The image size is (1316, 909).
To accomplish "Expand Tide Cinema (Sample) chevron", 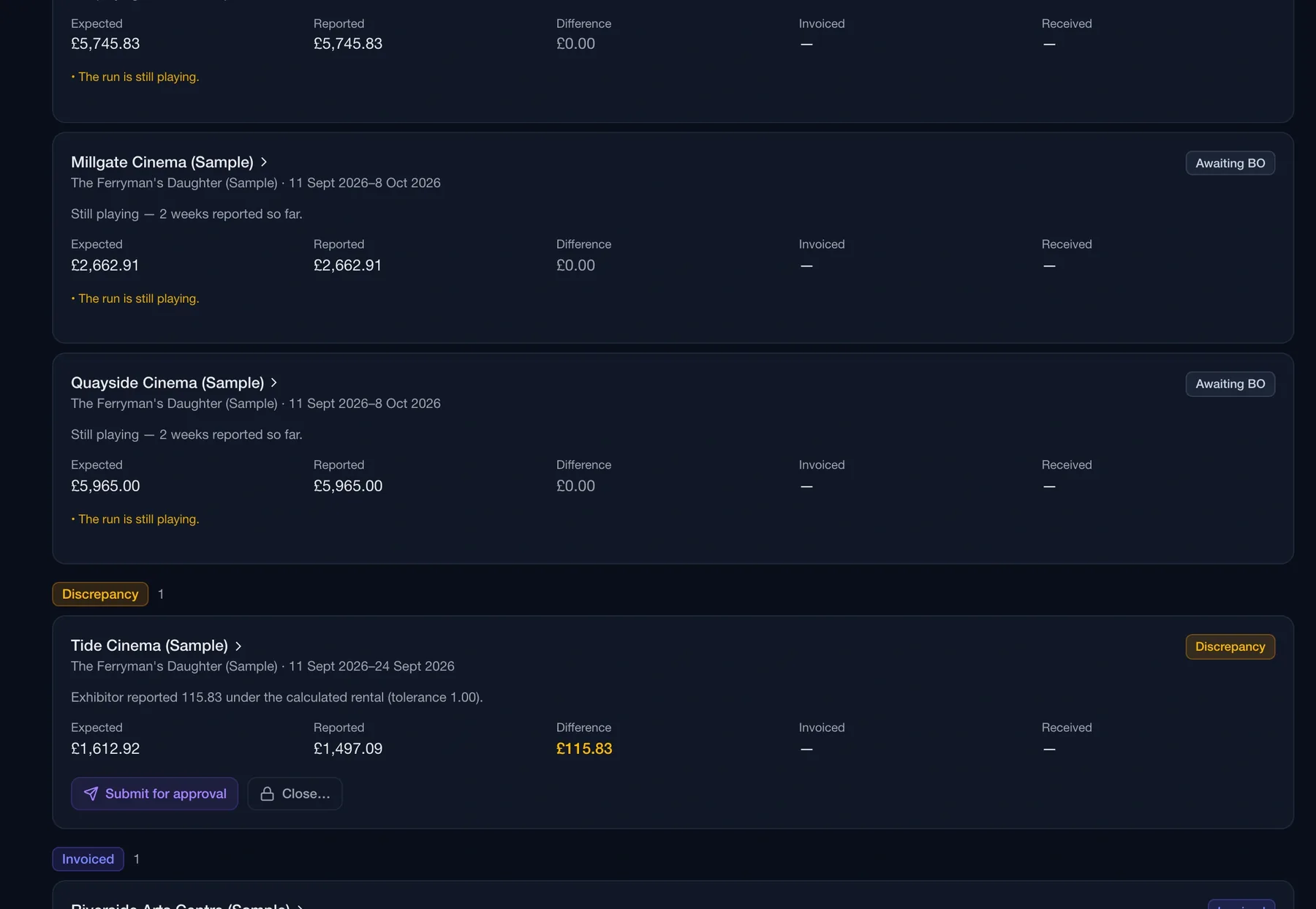I will 238,646.
